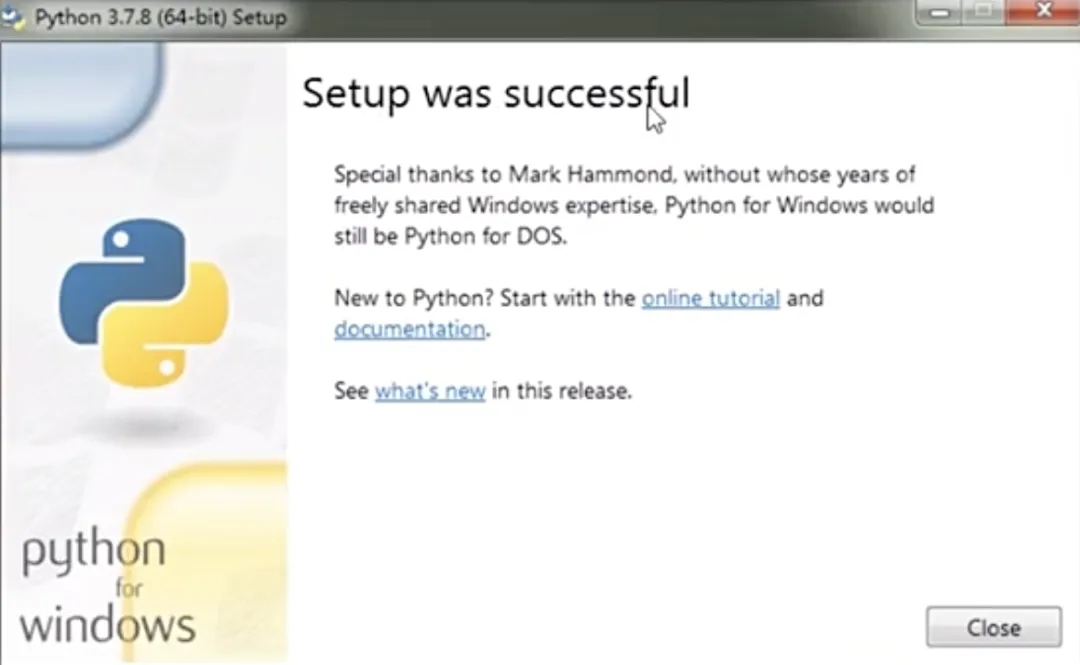The image size is (1080, 665).
Task: Click the Python installer icon in title bar
Action: point(14,18)
